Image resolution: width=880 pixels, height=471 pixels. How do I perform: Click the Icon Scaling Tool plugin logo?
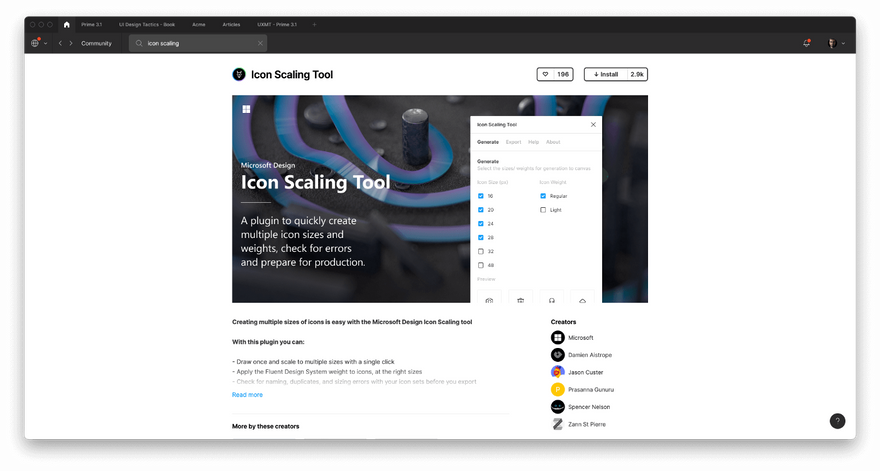click(239, 75)
